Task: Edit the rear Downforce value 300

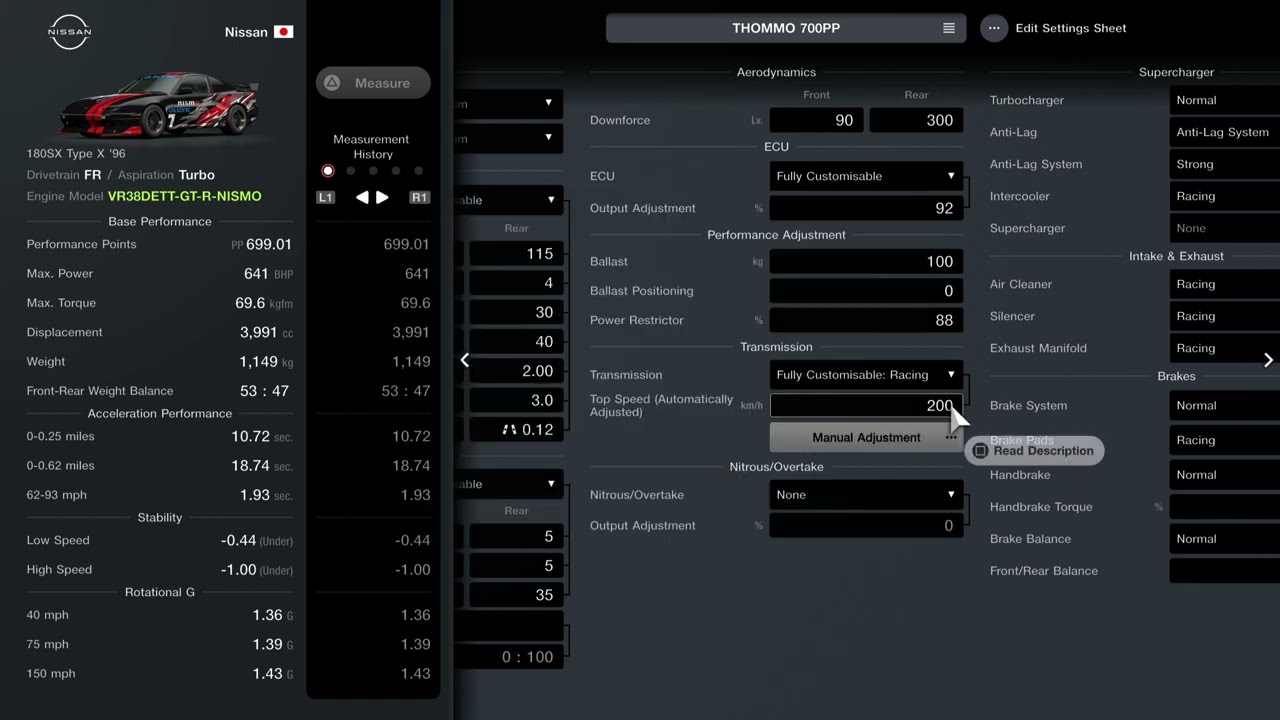Action: click(x=916, y=120)
